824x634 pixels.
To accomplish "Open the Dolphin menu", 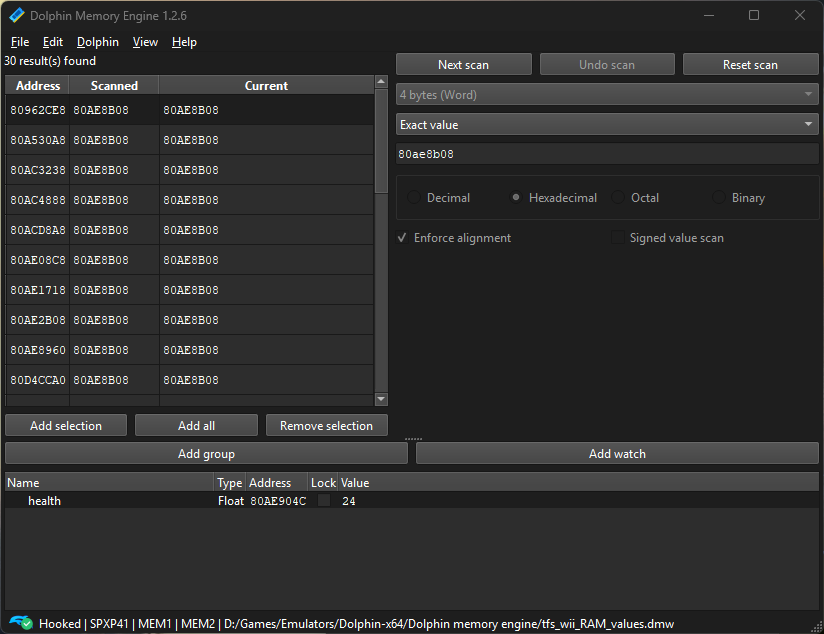I will point(98,42).
